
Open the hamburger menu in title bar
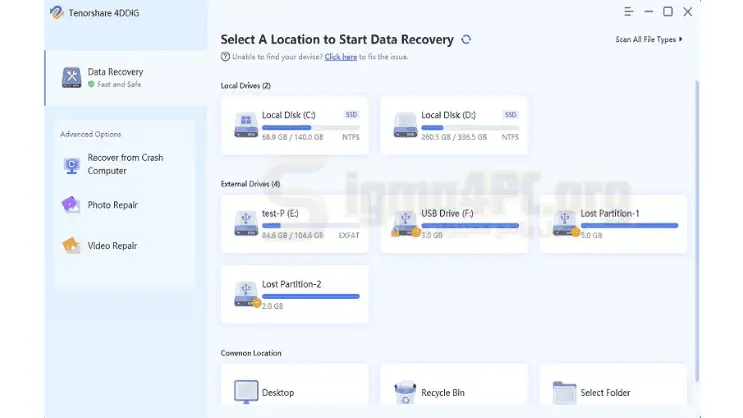(x=628, y=12)
